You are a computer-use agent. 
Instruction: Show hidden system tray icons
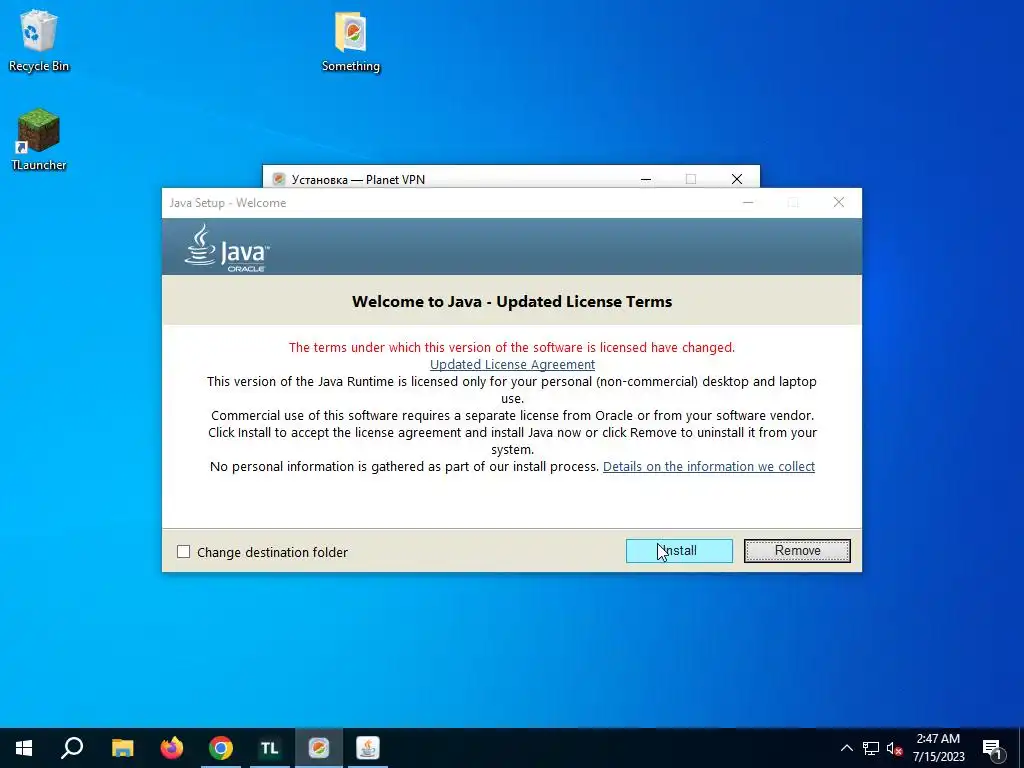[846, 748]
